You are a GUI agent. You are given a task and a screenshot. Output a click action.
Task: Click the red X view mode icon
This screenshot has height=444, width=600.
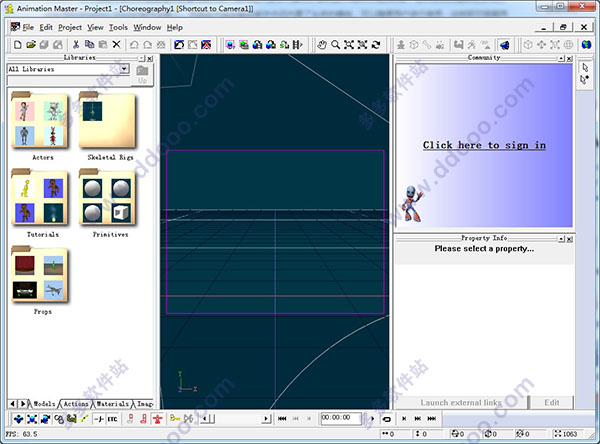(x=206, y=45)
